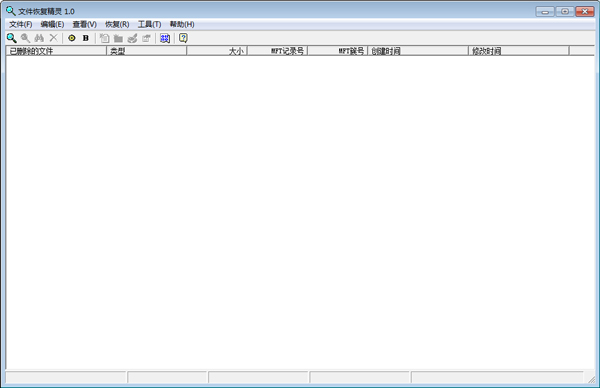Click the grayed copy documents icon

104,38
